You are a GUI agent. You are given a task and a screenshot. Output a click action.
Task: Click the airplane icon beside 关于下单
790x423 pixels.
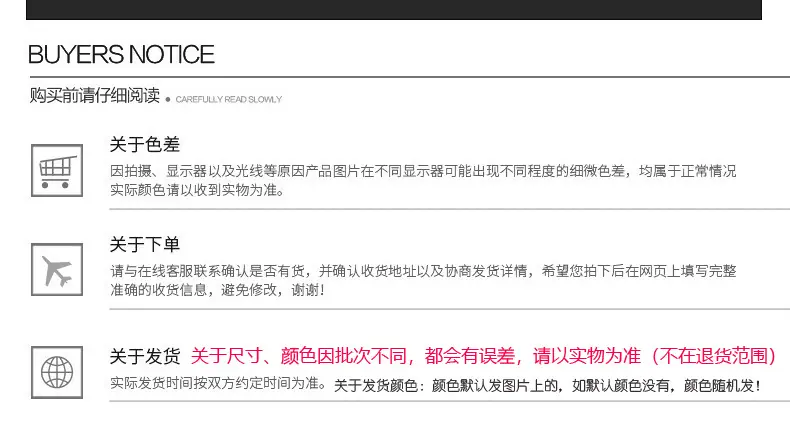57,269
